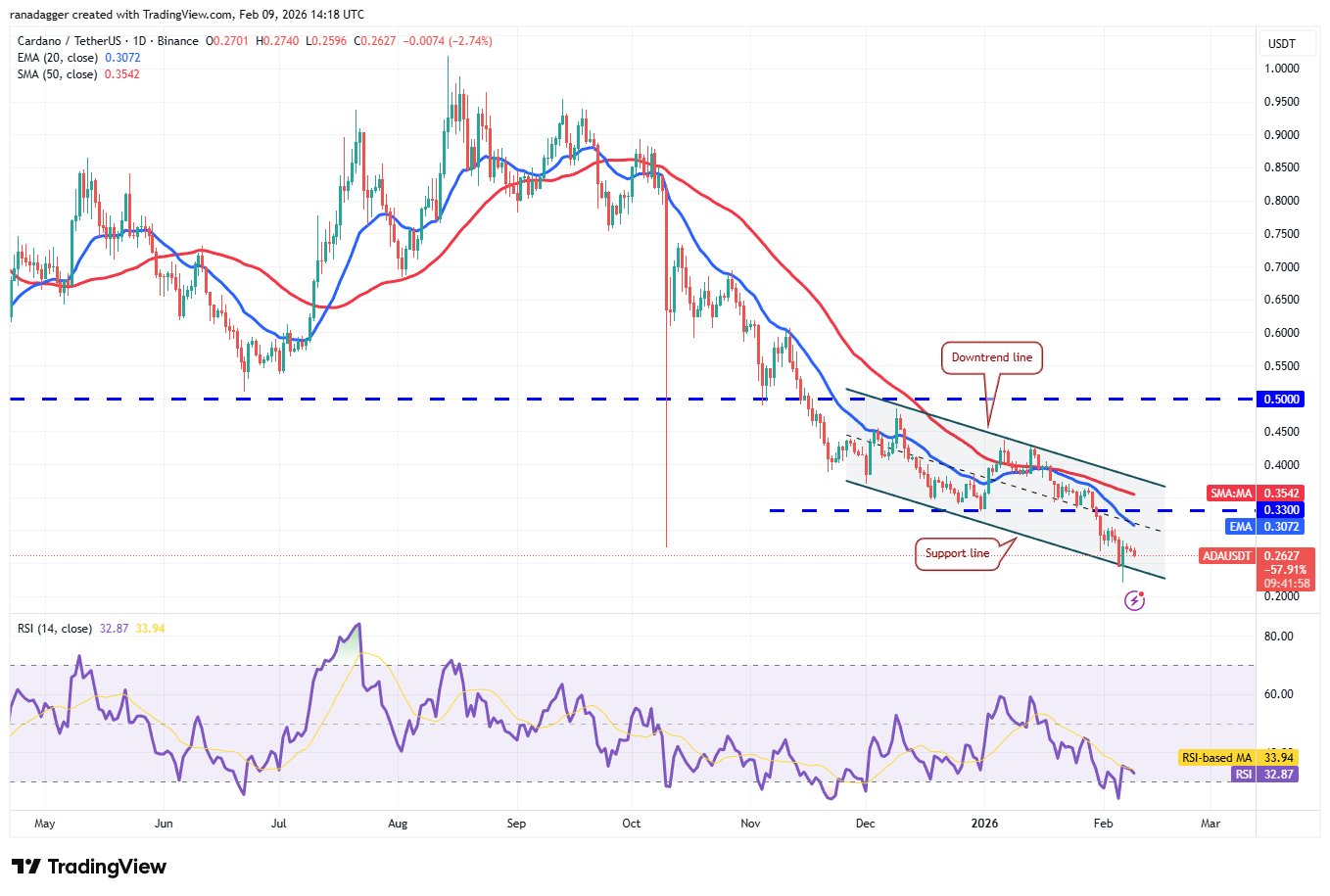Open the EMA (20, close) indicator legend
The width and height of the screenshot is (1330, 896).
[x=57, y=58]
